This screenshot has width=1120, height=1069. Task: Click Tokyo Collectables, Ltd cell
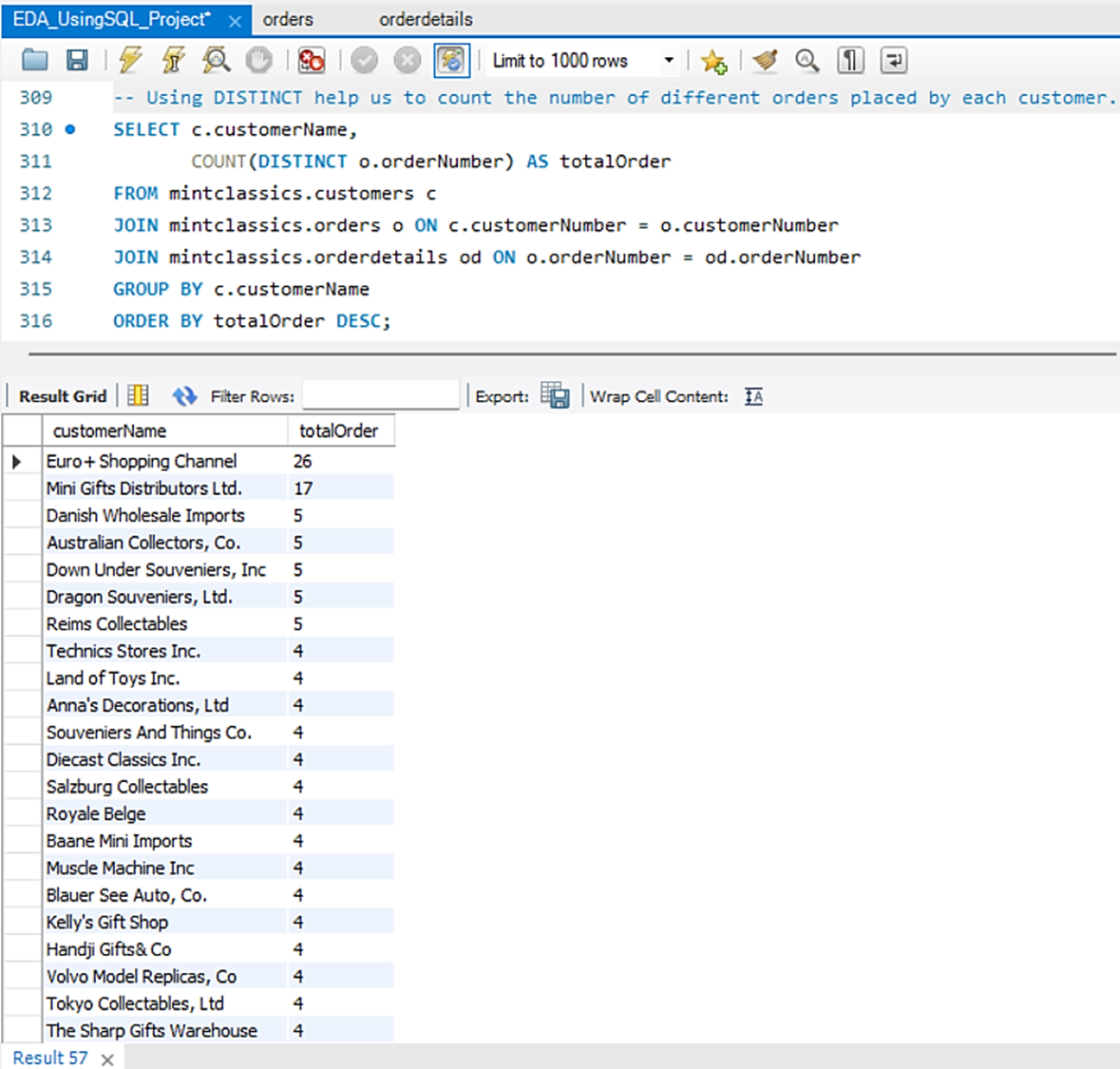tap(165, 1004)
